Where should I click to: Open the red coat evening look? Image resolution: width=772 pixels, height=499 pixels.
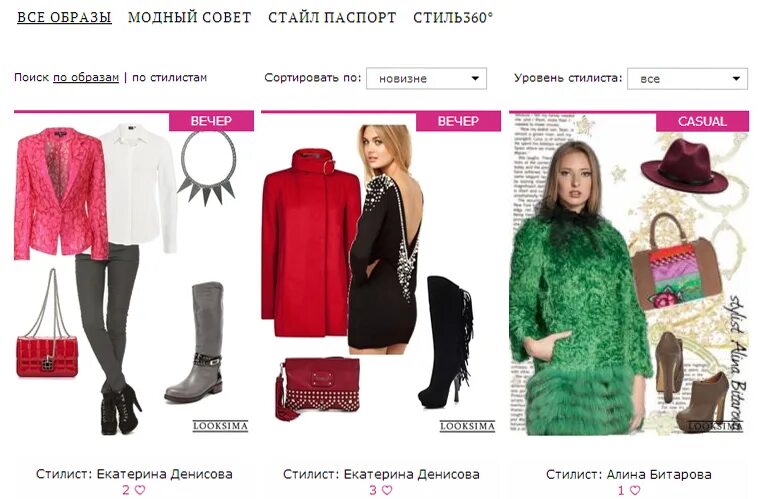[x=381, y=275]
